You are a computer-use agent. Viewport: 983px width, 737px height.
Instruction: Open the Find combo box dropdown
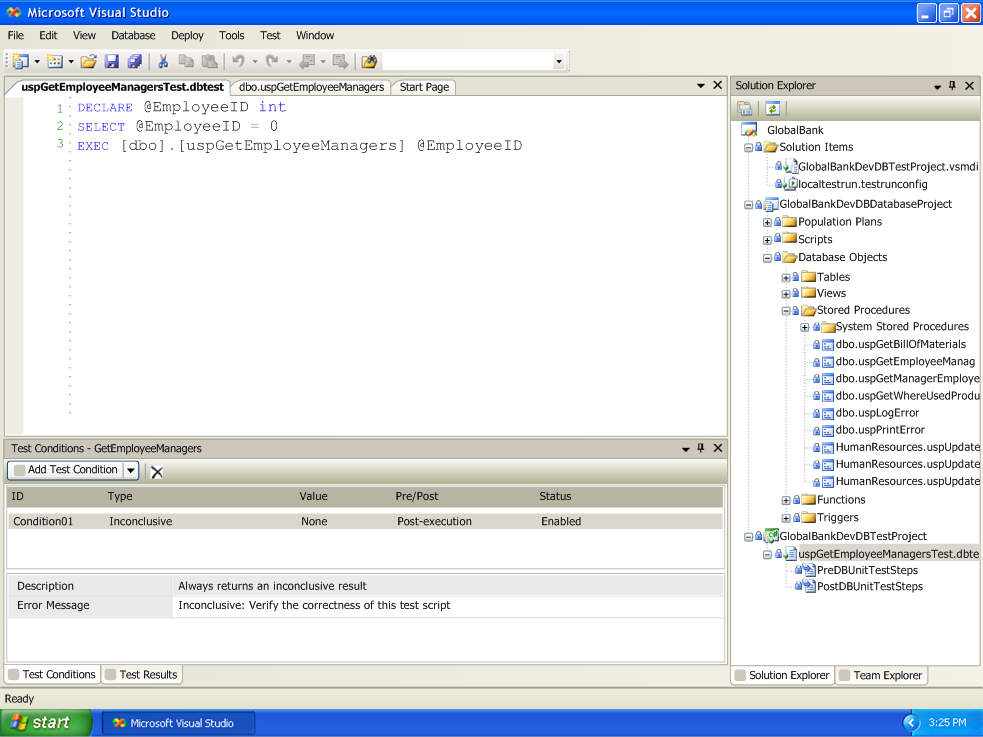(x=559, y=61)
